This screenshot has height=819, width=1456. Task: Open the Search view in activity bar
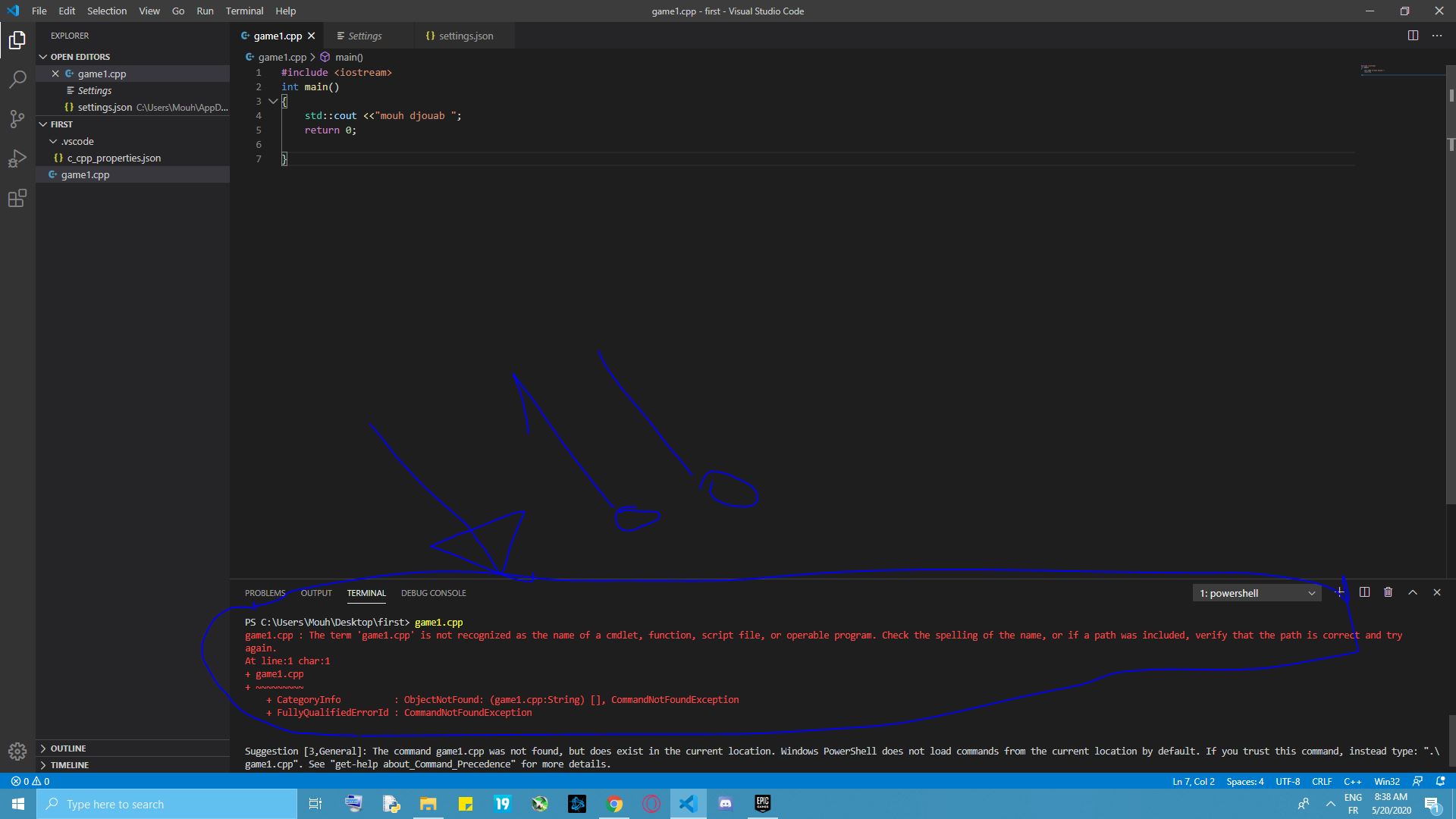[x=17, y=80]
